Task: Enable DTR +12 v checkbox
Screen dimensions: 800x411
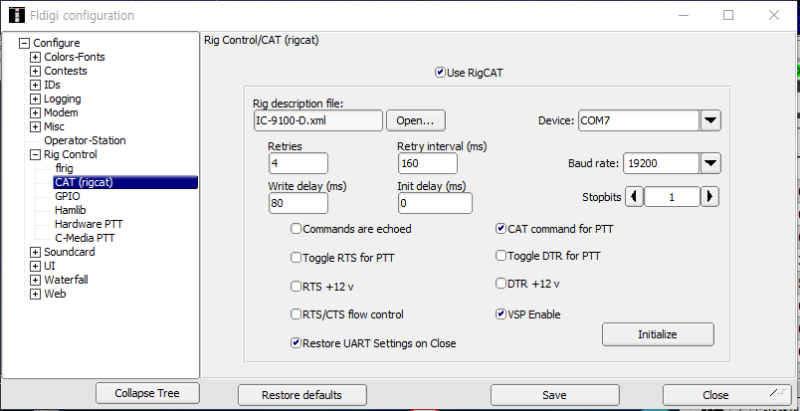Action: click(x=501, y=284)
